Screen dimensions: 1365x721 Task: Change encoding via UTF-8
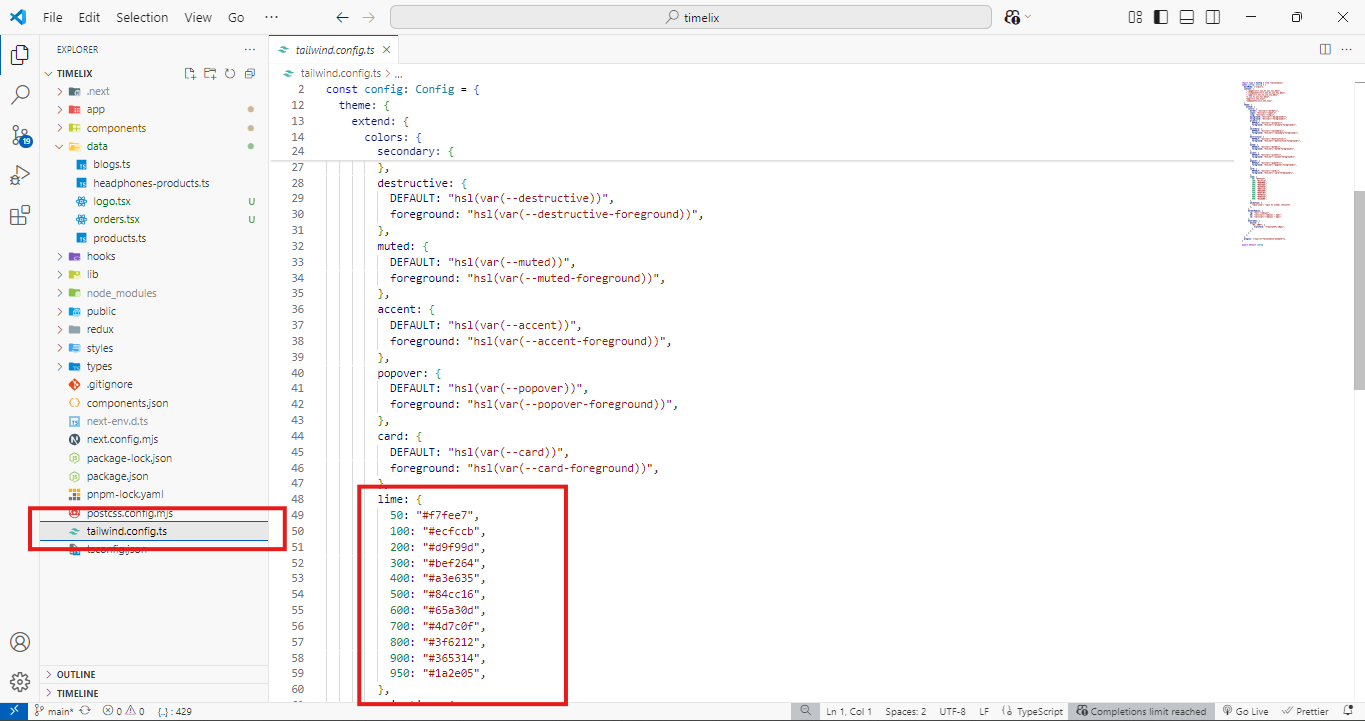pyautogui.click(x=952, y=711)
